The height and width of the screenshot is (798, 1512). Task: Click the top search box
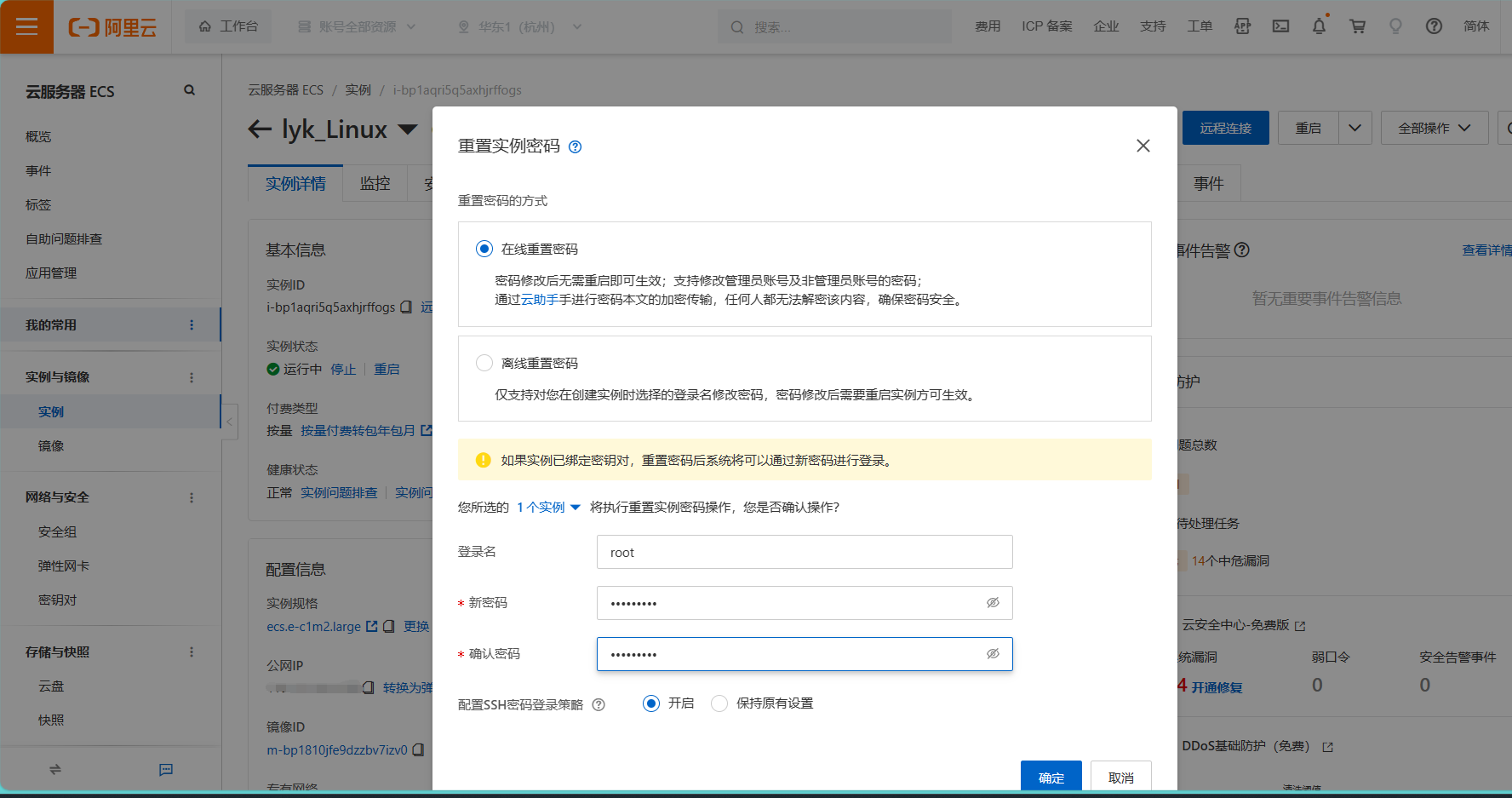(834, 26)
